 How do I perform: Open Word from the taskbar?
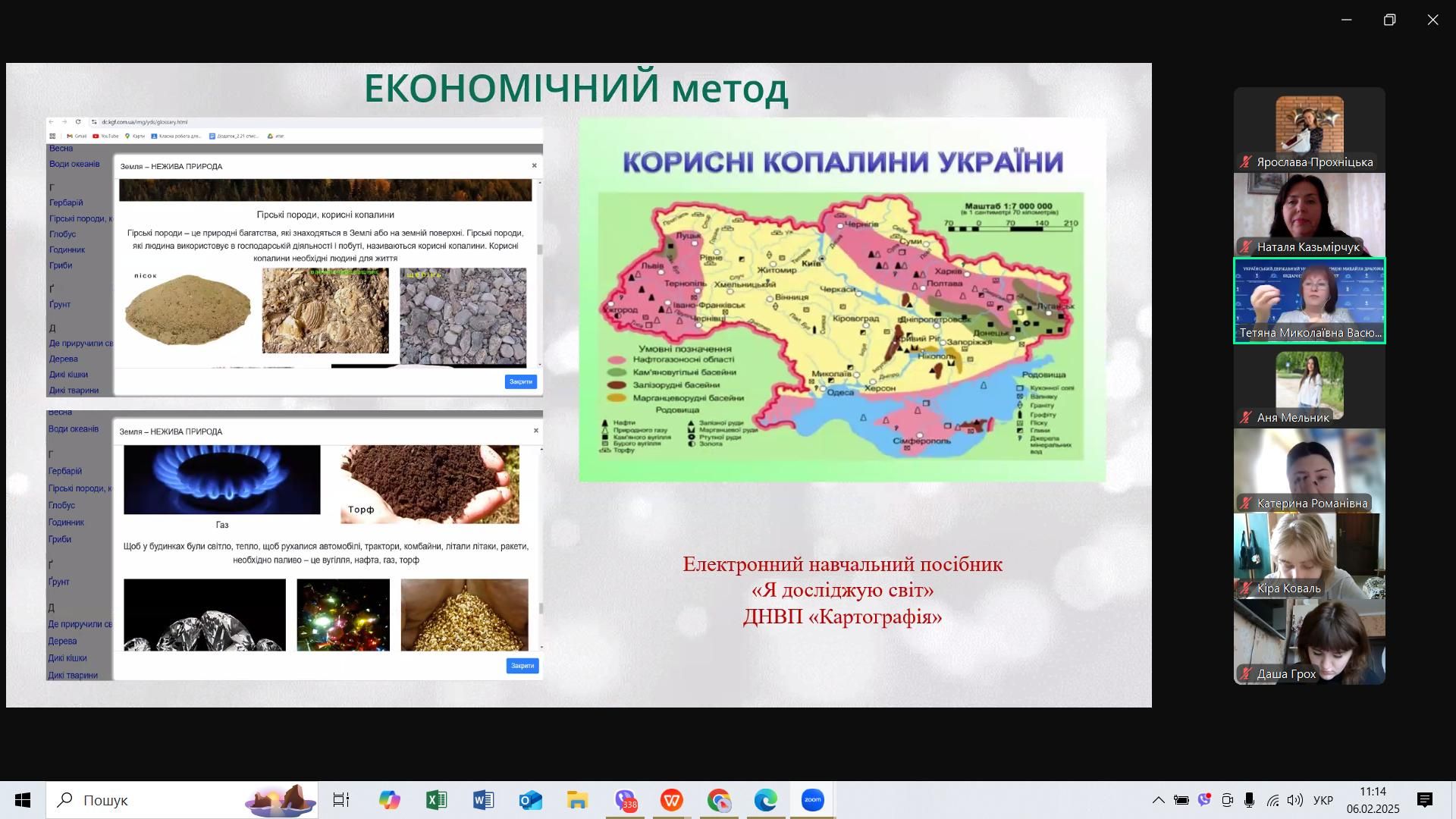(x=483, y=800)
